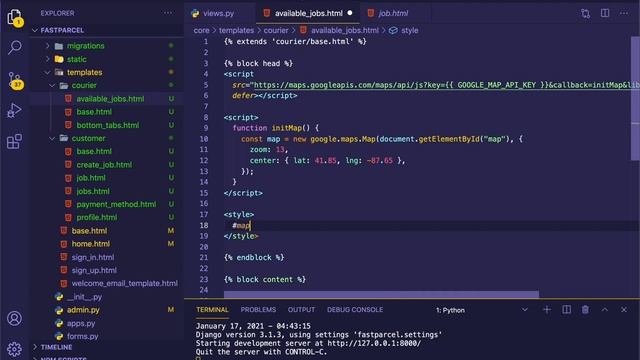Click the horizontal editor scrollbar
640x360 pixels.
tap(381, 294)
